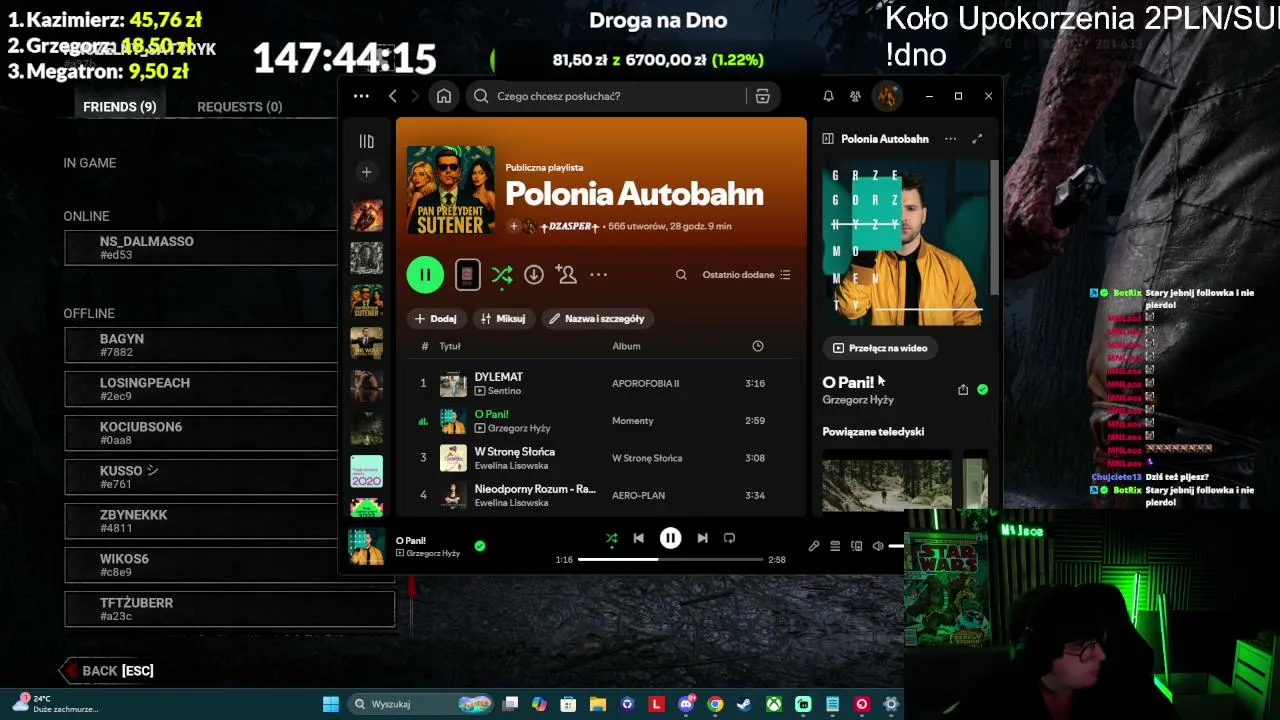Image resolution: width=1280 pixels, height=720 pixels.
Task: Sort tracks by Tytuł column
Action: click(x=450, y=346)
